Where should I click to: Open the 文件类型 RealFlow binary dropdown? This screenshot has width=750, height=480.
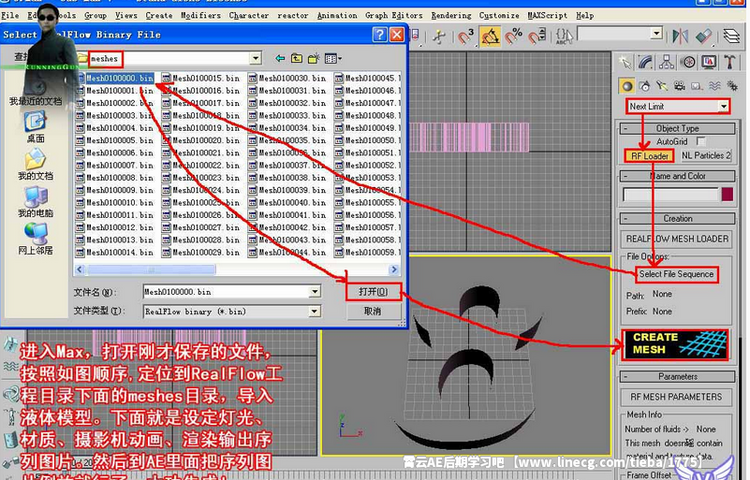(314, 311)
